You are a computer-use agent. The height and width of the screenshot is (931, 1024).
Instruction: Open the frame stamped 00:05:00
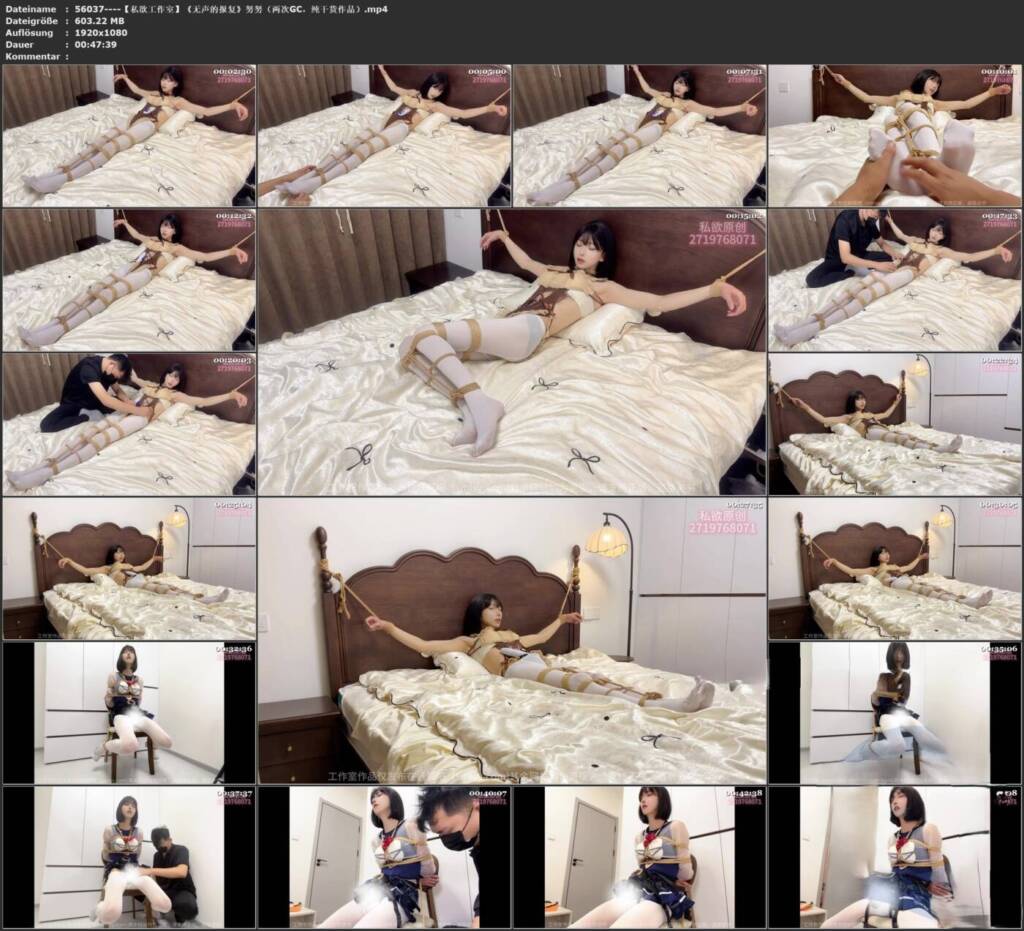pos(384,136)
